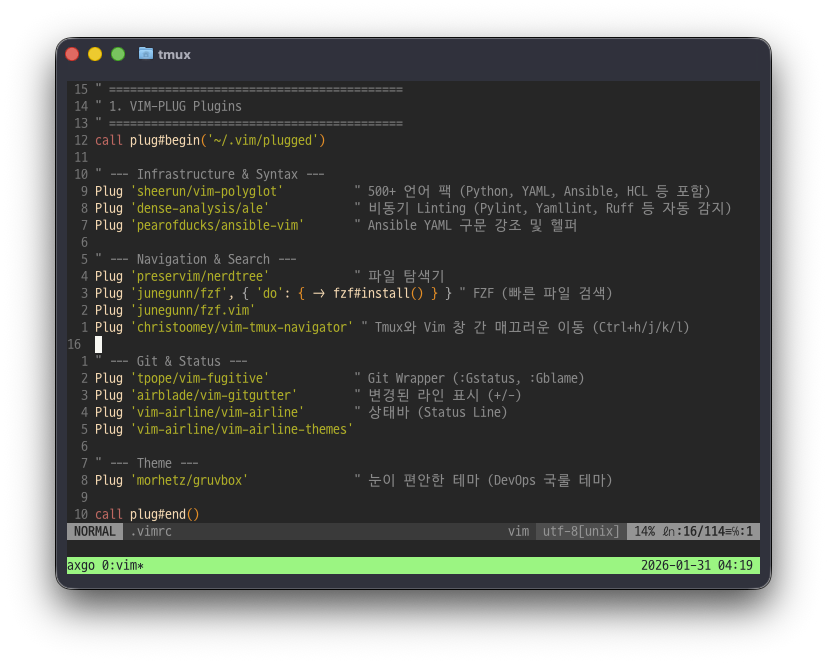Click the 'preservim/nerdtree' plugin string

199,276
